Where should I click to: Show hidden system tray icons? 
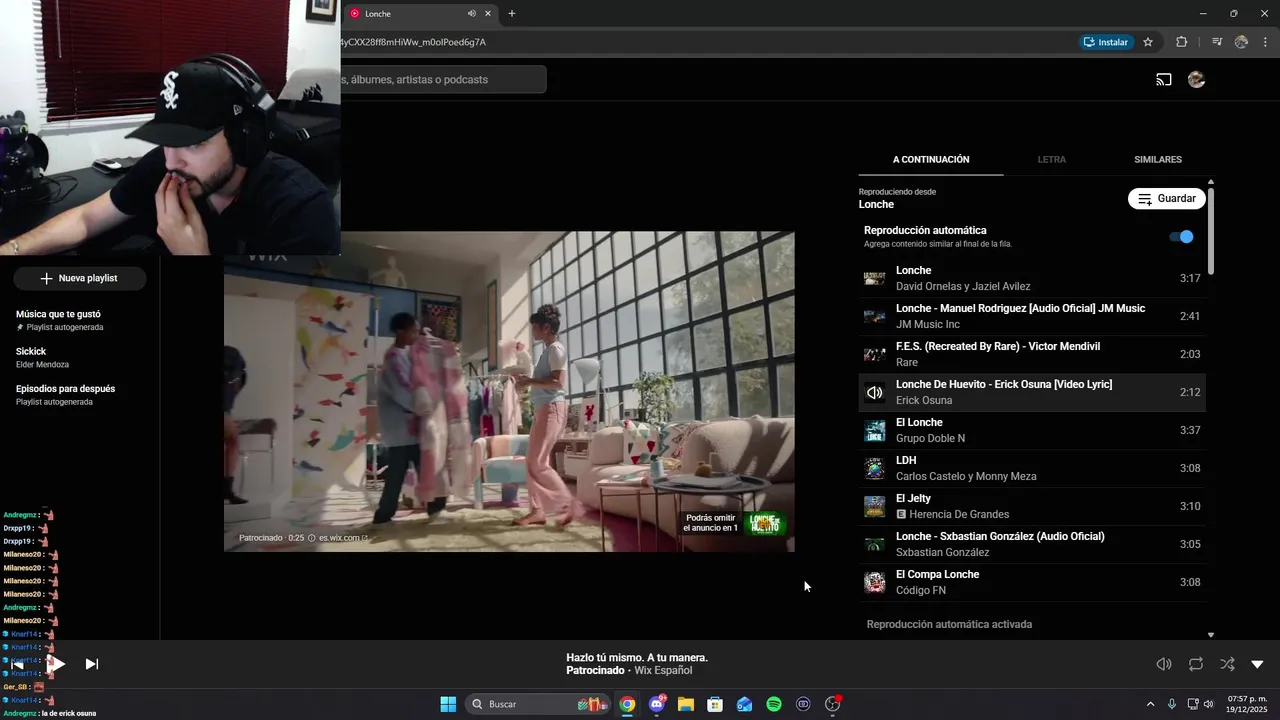click(1150, 704)
